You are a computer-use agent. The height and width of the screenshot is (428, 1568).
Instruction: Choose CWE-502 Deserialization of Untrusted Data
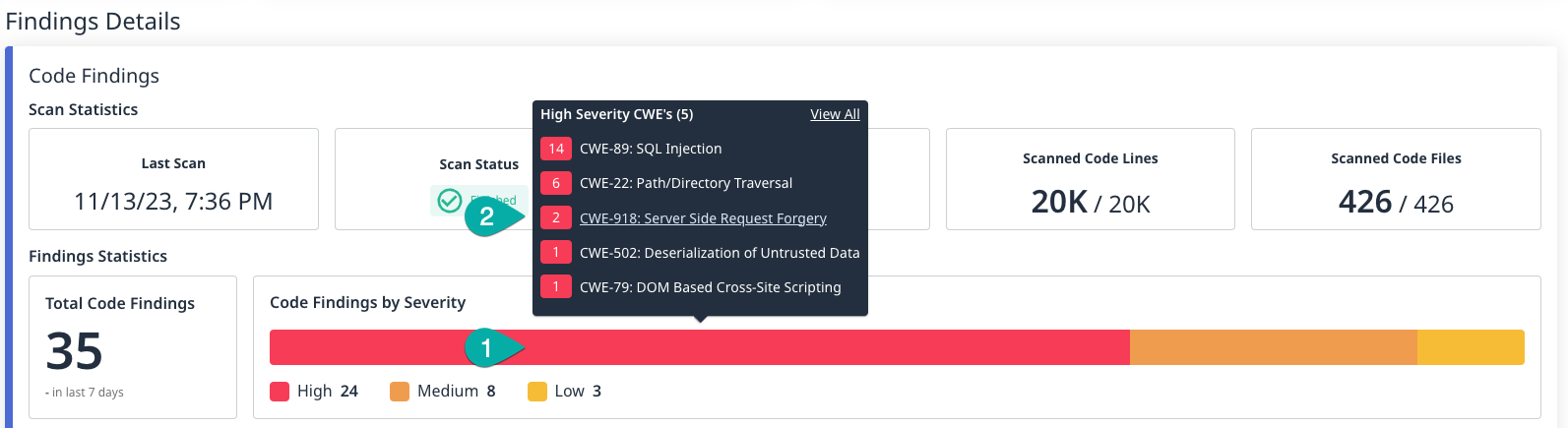[720, 253]
